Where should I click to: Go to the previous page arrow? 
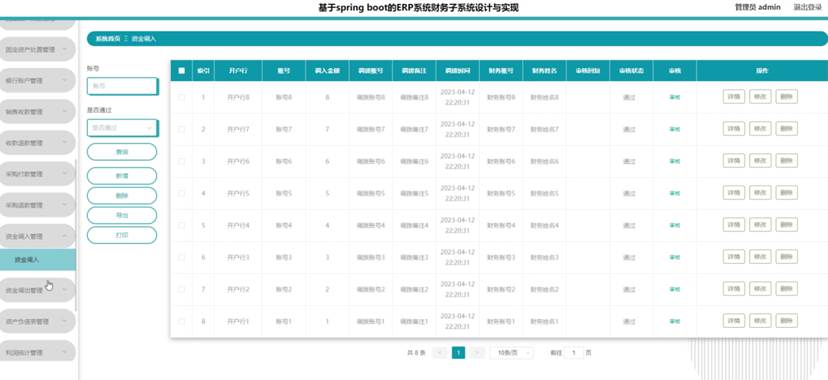[439, 353]
